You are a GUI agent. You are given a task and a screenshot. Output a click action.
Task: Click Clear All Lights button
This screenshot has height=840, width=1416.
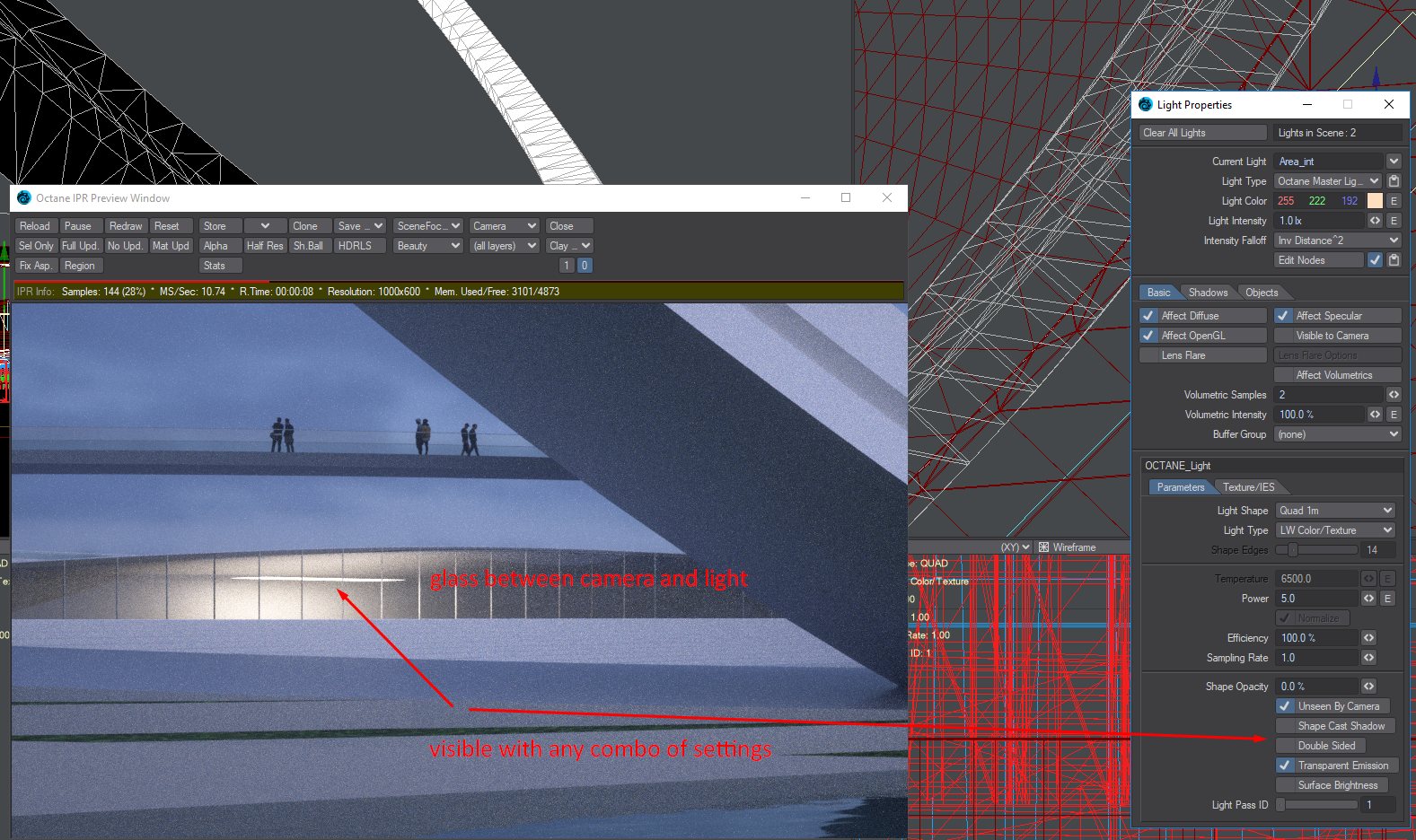[1202, 133]
